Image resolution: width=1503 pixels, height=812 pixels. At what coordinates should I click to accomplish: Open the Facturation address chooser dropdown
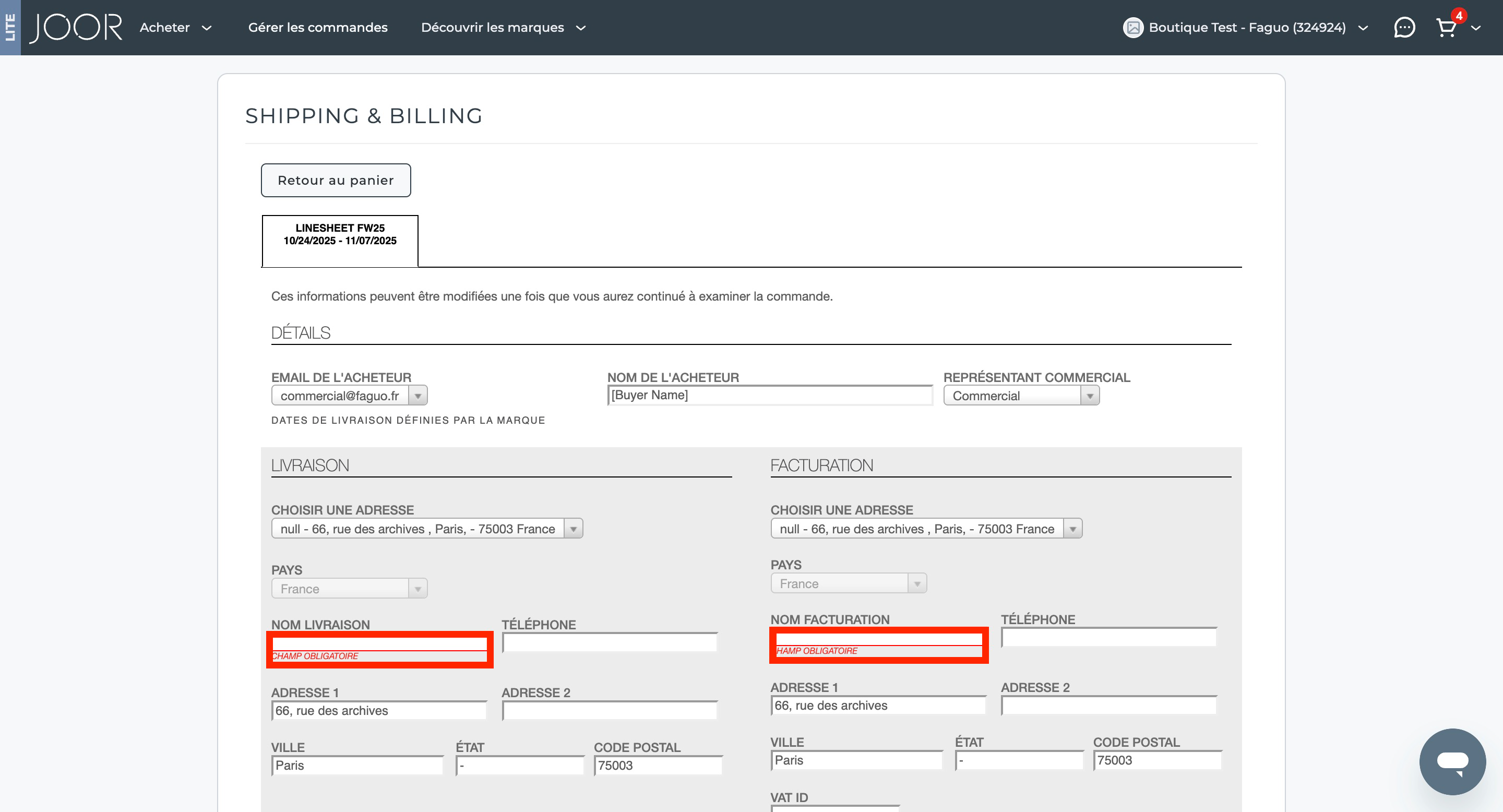click(926, 529)
